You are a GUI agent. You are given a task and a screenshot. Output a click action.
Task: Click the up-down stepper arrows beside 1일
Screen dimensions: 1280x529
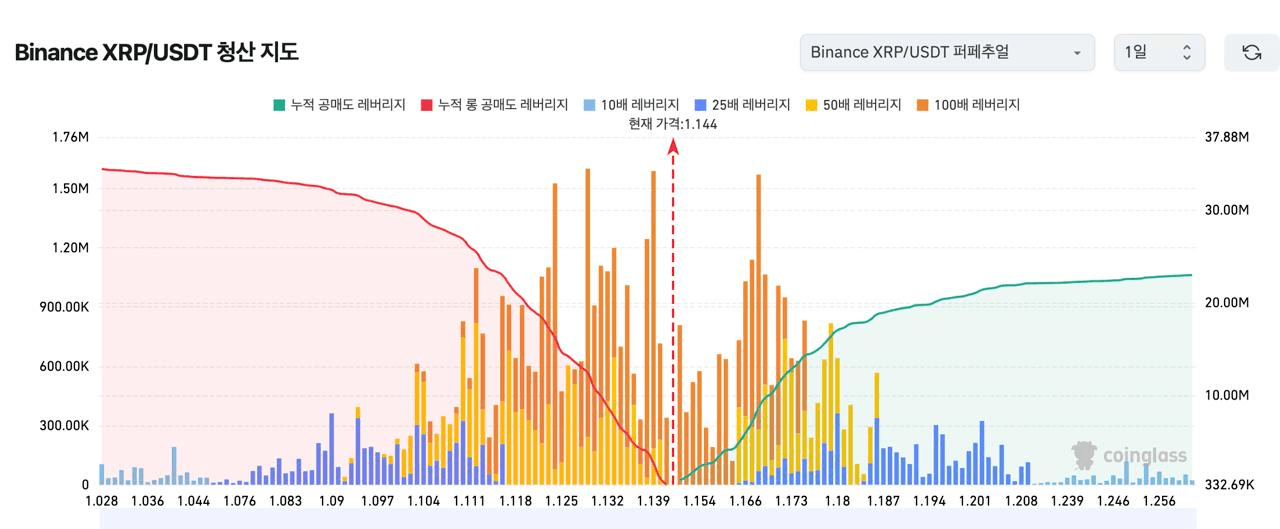click(x=1187, y=52)
